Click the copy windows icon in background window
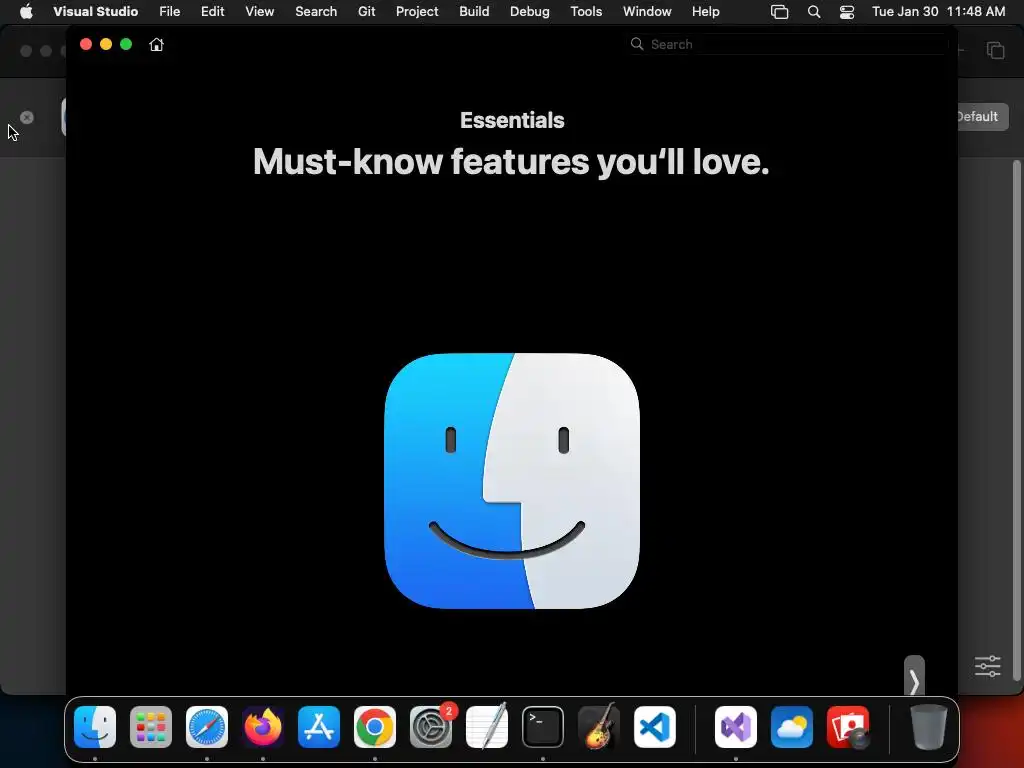 [x=995, y=50]
